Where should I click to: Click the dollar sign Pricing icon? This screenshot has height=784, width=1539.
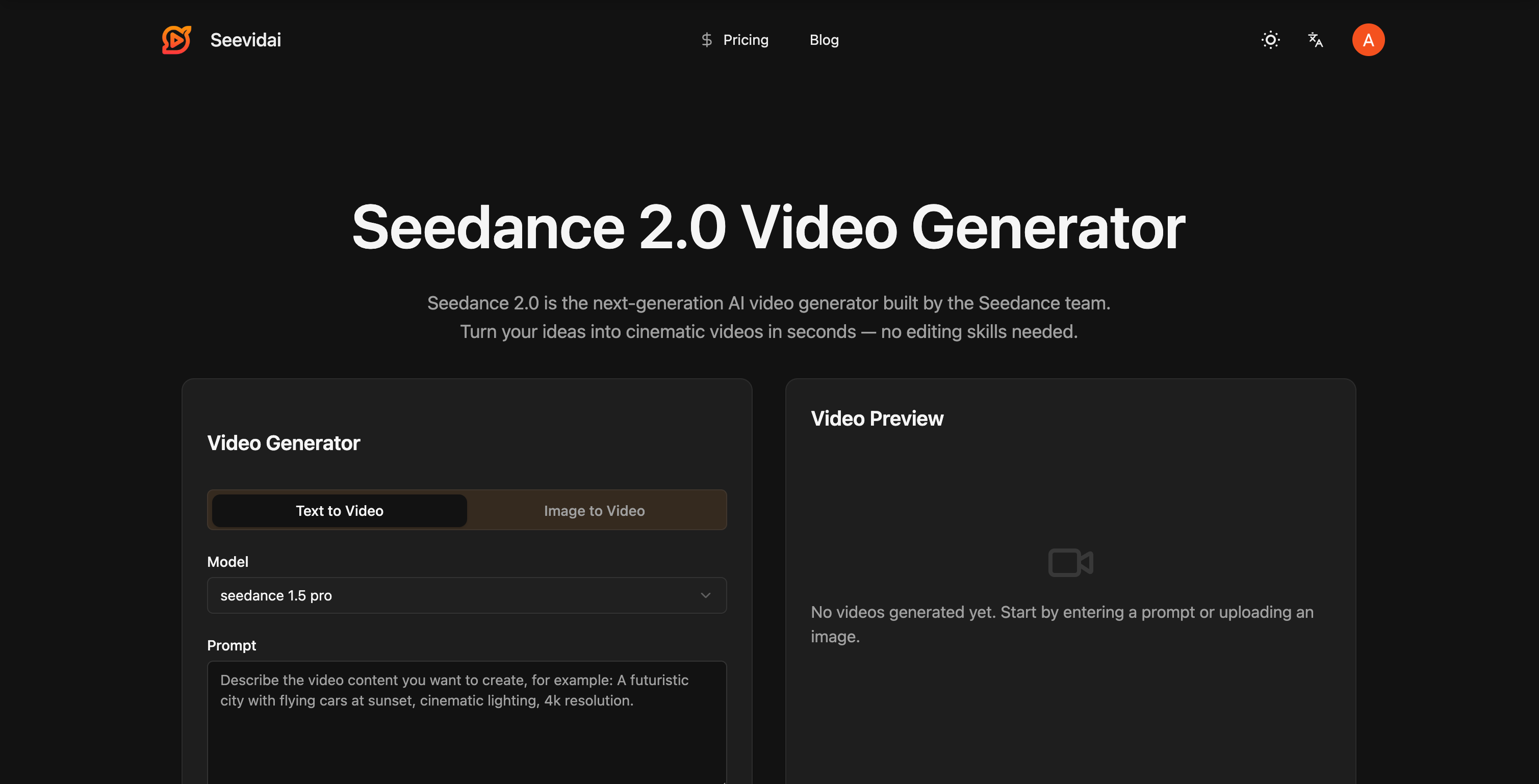(x=706, y=40)
